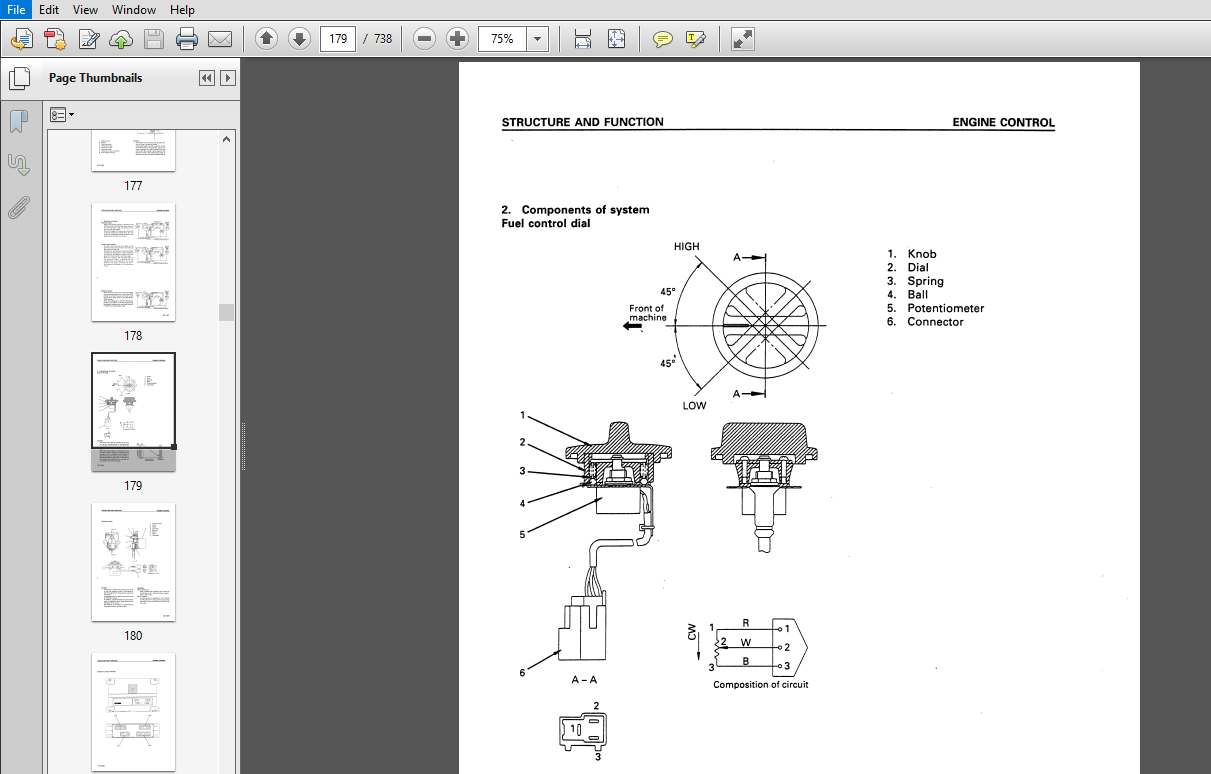Click the fit one full page icon
This screenshot has width=1211, height=774.
(x=616, y=39)
